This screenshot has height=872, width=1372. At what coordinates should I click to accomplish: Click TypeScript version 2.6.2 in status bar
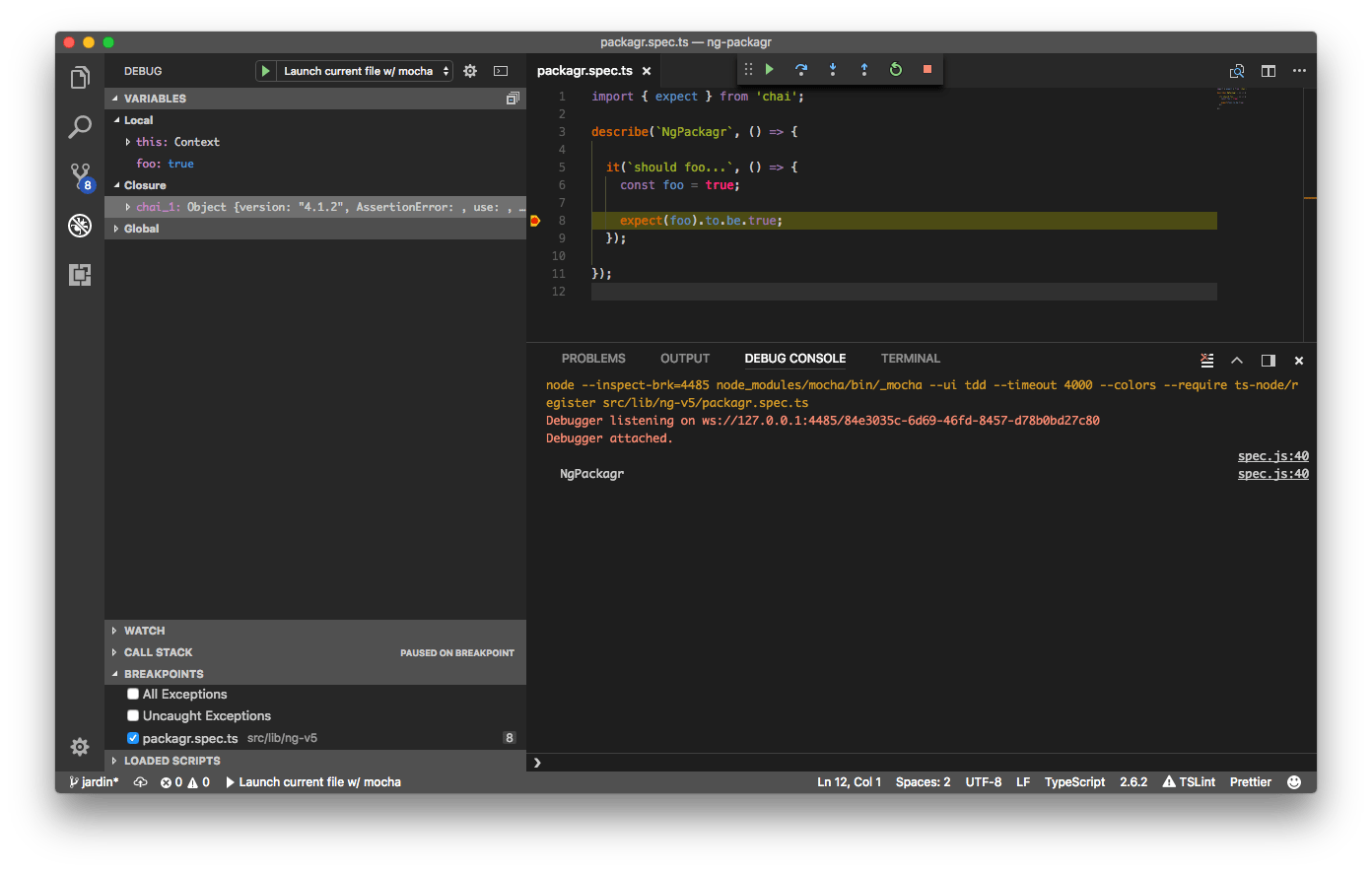(x=1133, y=782)
